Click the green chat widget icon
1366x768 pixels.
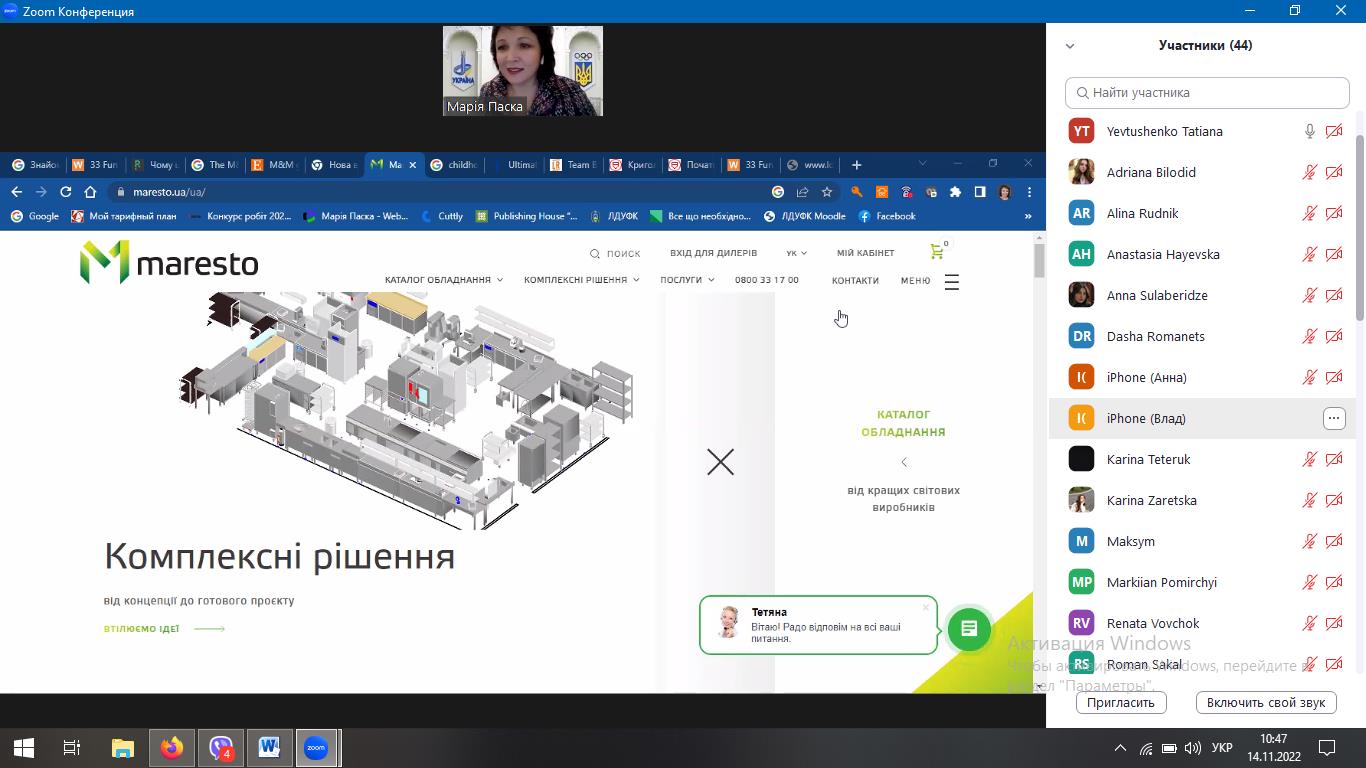coord(968,629)
